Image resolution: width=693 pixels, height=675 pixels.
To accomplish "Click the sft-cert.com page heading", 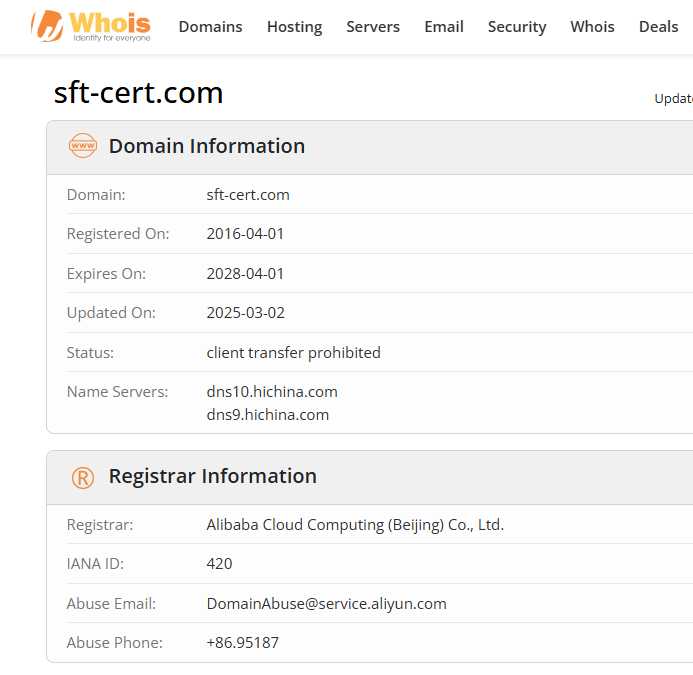I will [x=138, y=93].
